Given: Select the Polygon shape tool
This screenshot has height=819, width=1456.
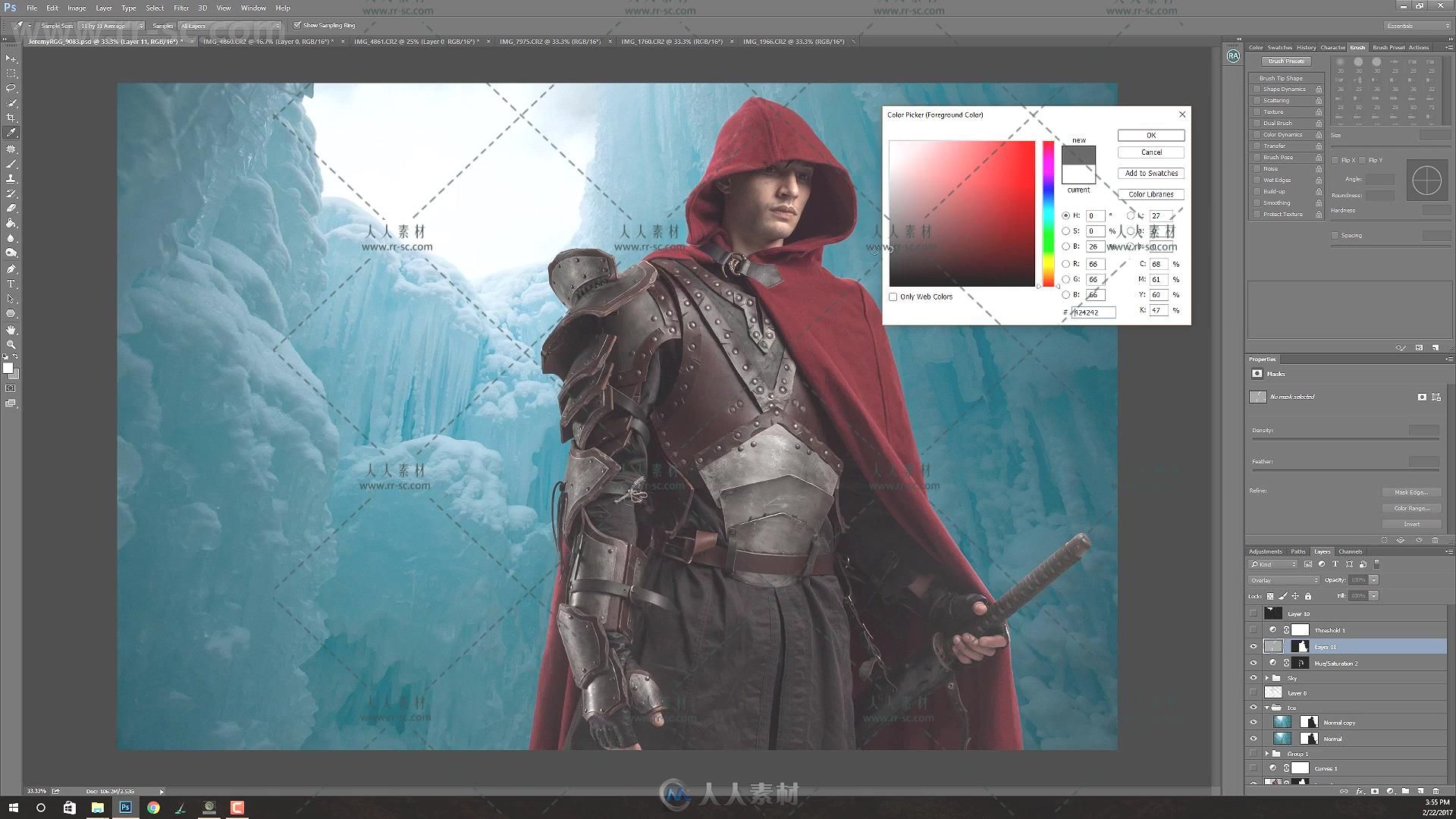Looking at the screenshot, I should click(x=11, y=314).
